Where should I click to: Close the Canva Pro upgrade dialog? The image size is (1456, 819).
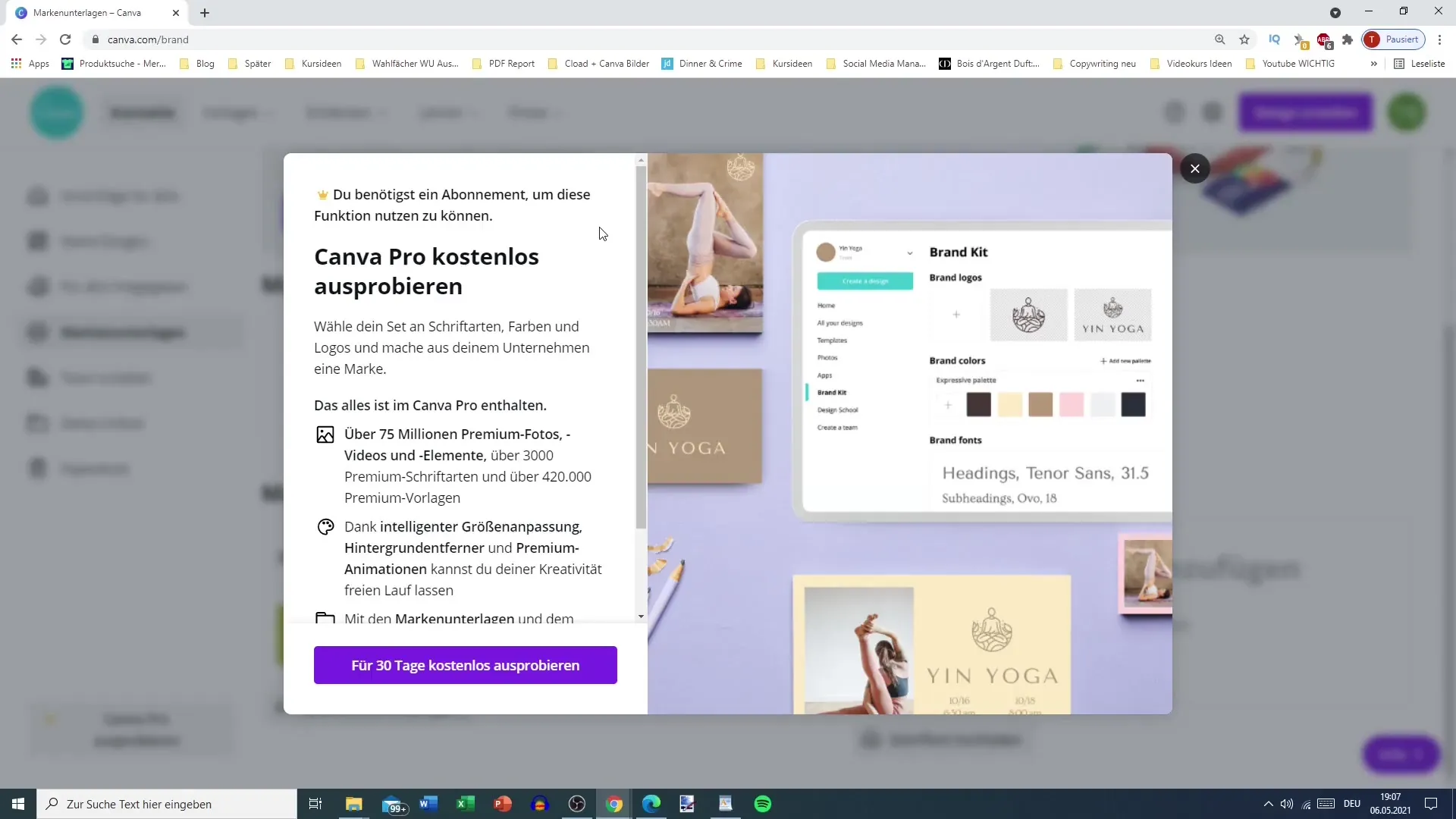click(x=1194, y=168)
